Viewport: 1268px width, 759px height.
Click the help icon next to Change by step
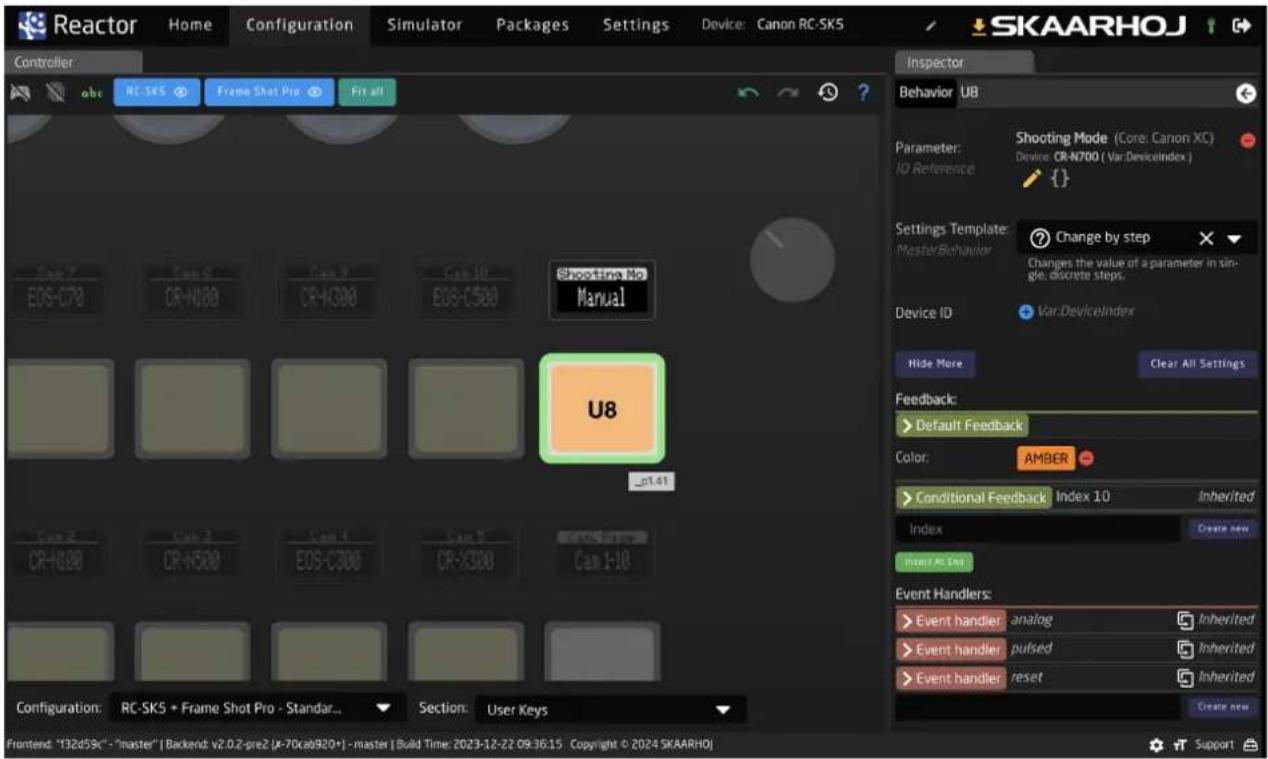coord(1038,238)
